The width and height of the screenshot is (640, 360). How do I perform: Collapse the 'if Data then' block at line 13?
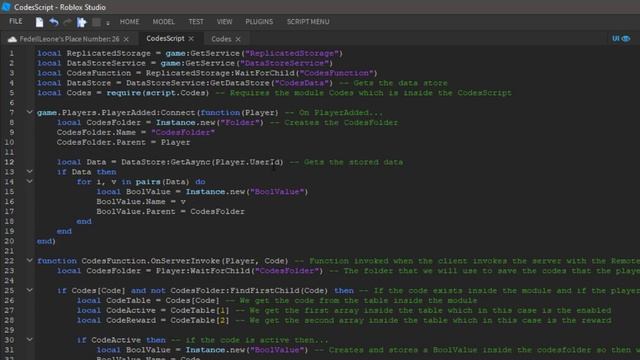(29, 171)
